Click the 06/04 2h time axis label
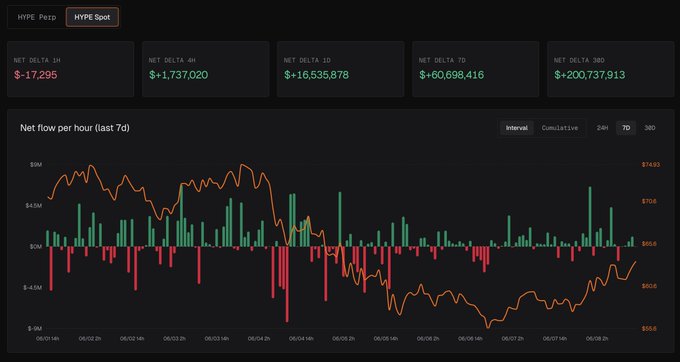The image size is (680, 362). (x=259, y=338)
